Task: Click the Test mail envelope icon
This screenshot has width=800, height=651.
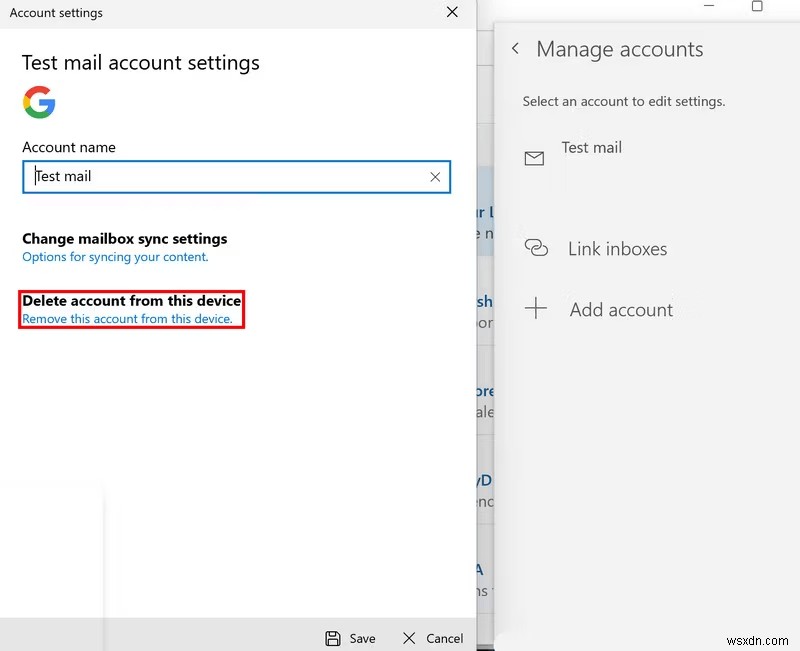Action: coord(536,158)
